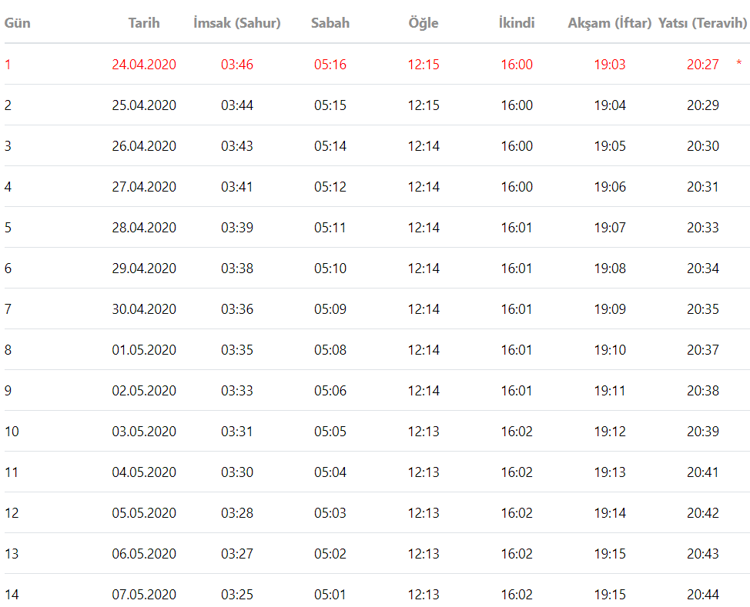
Task: Click the yatsı time 20:33
Action: [x=703, y=228]
